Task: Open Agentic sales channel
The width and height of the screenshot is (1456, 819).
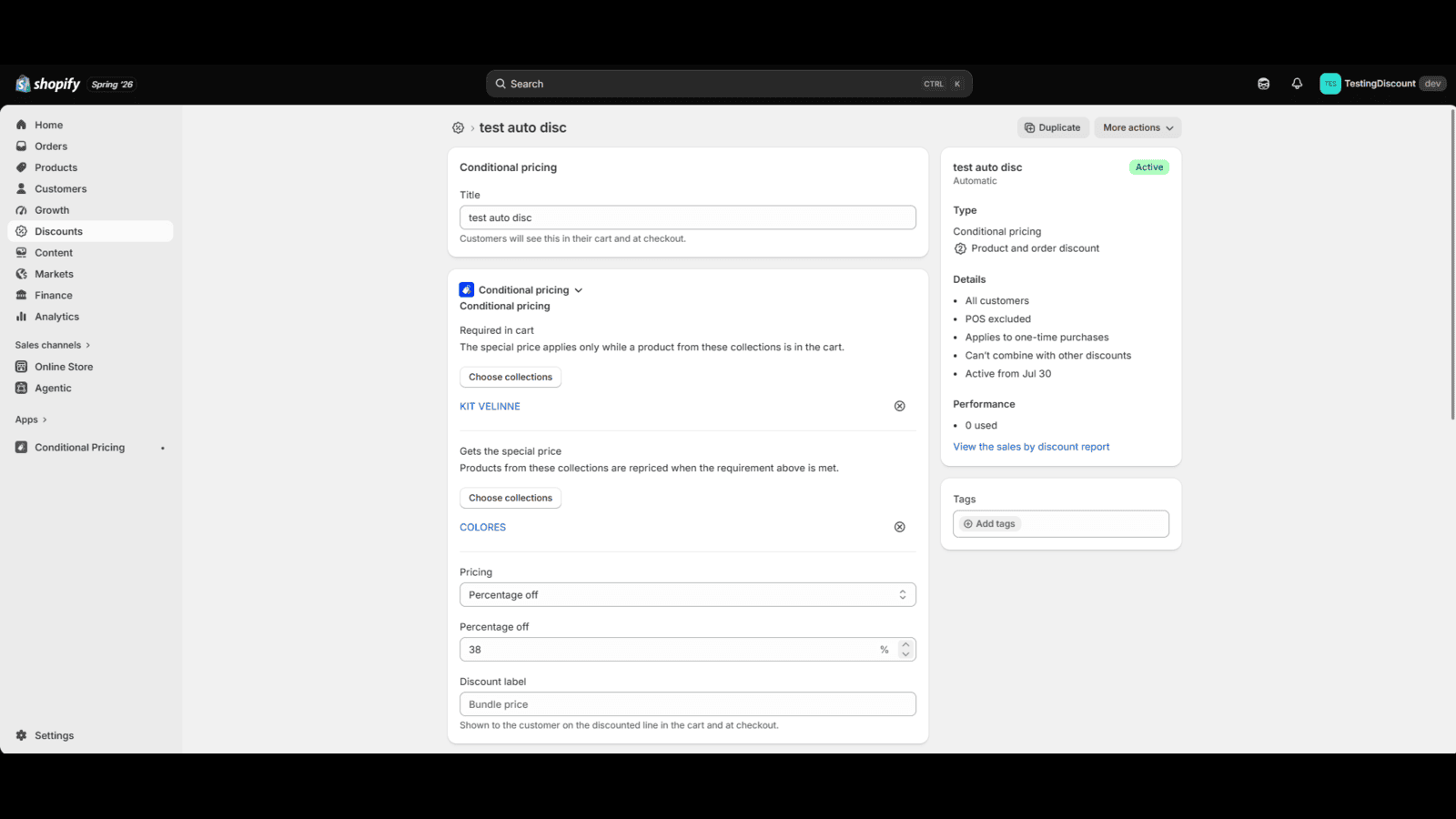Action: (x=90, y=388)
